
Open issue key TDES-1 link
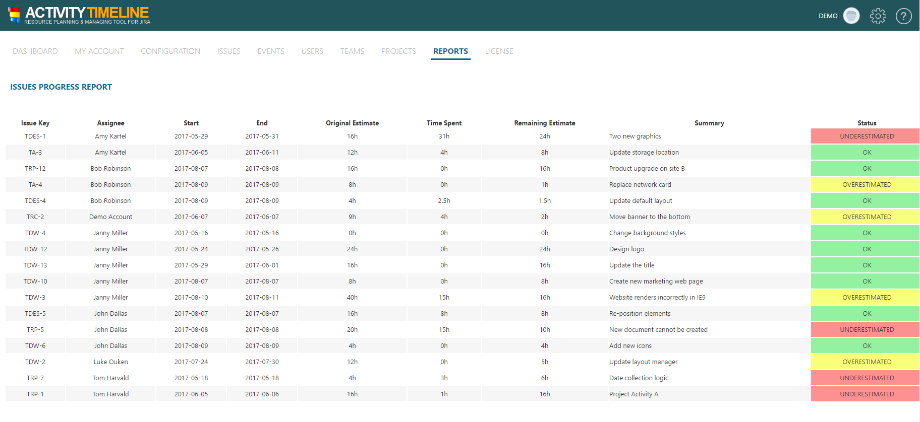click(35, 135)
